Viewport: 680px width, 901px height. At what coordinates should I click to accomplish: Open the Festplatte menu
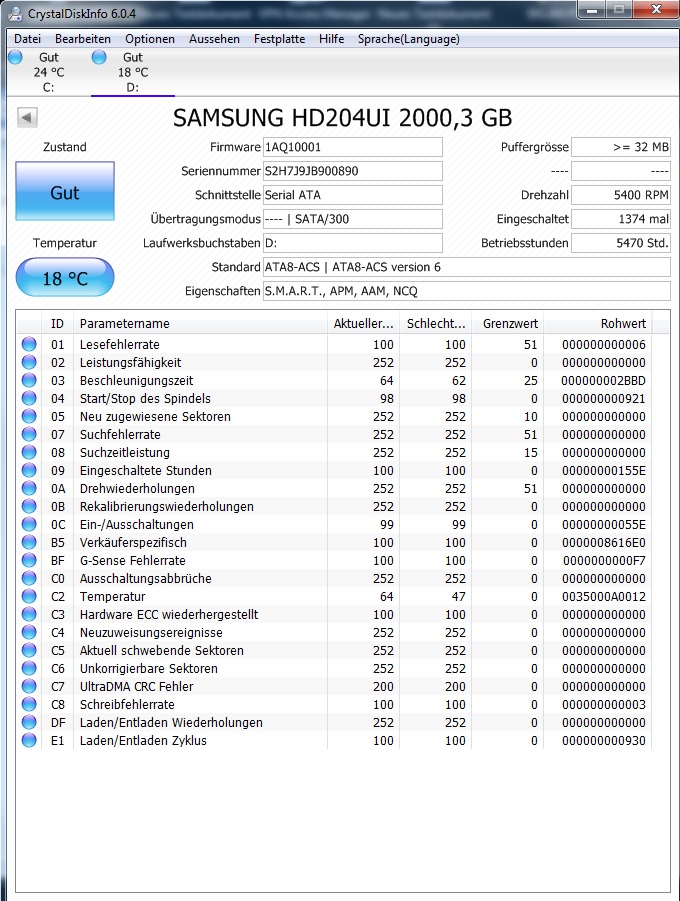(x=279, y=39)
